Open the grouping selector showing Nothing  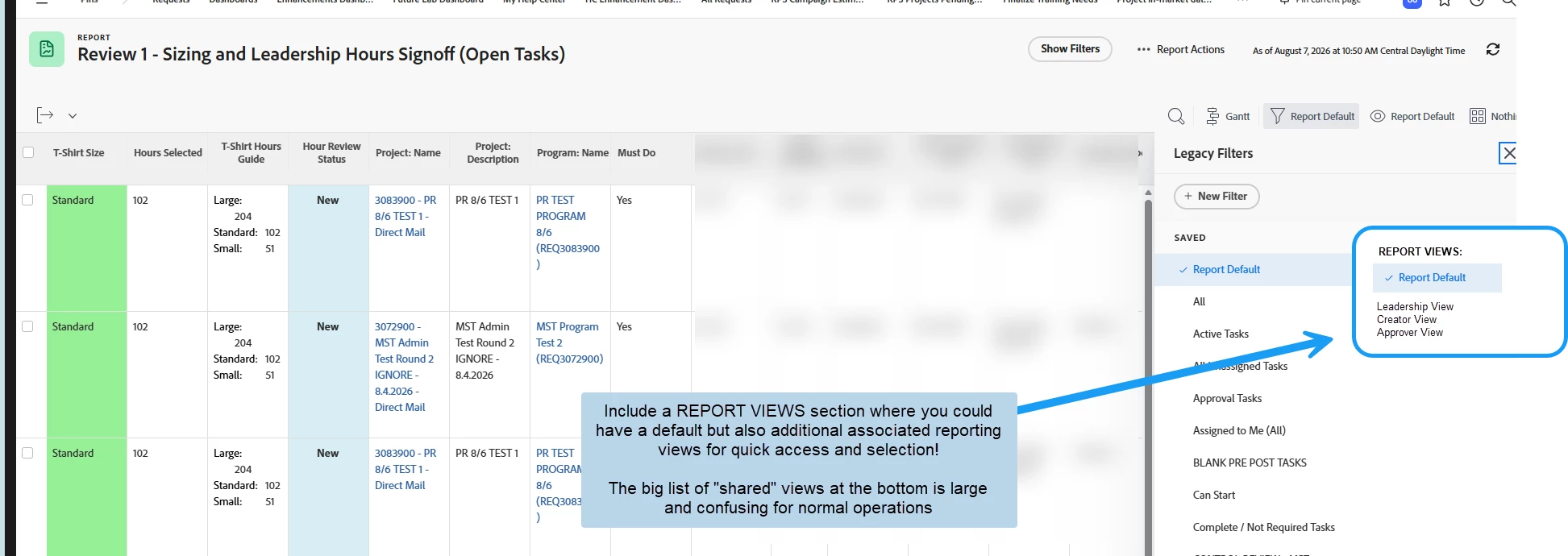(x=1492, y=116)
